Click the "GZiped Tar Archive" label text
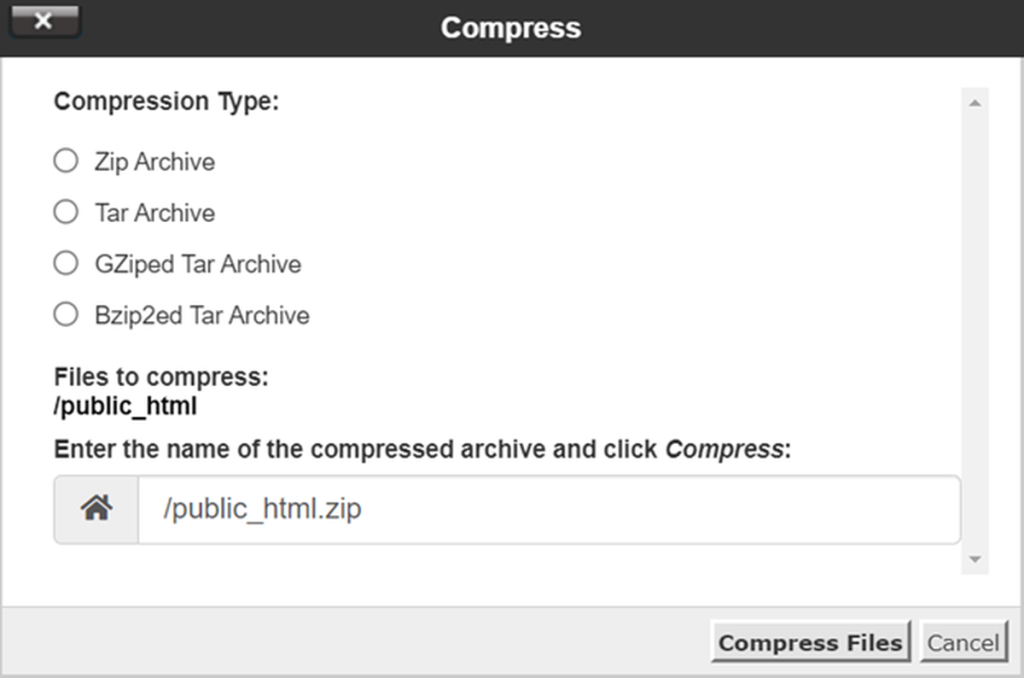Screen dimensions: 1024x678 tap(197, 265)
